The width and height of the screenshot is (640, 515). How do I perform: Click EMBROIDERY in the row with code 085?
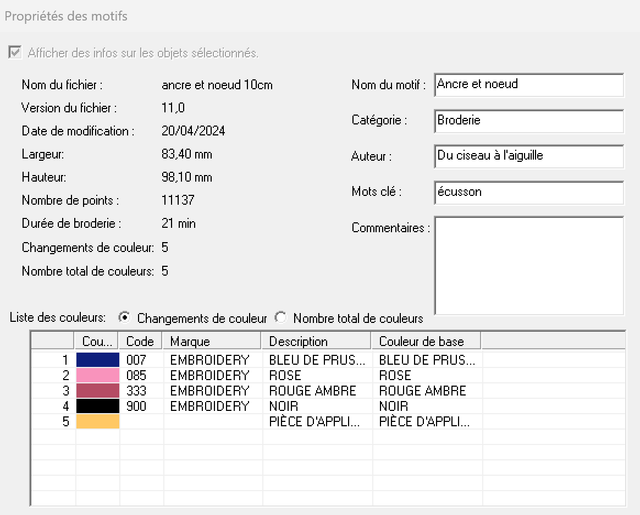pyautogui.click(x=210, y=375)
